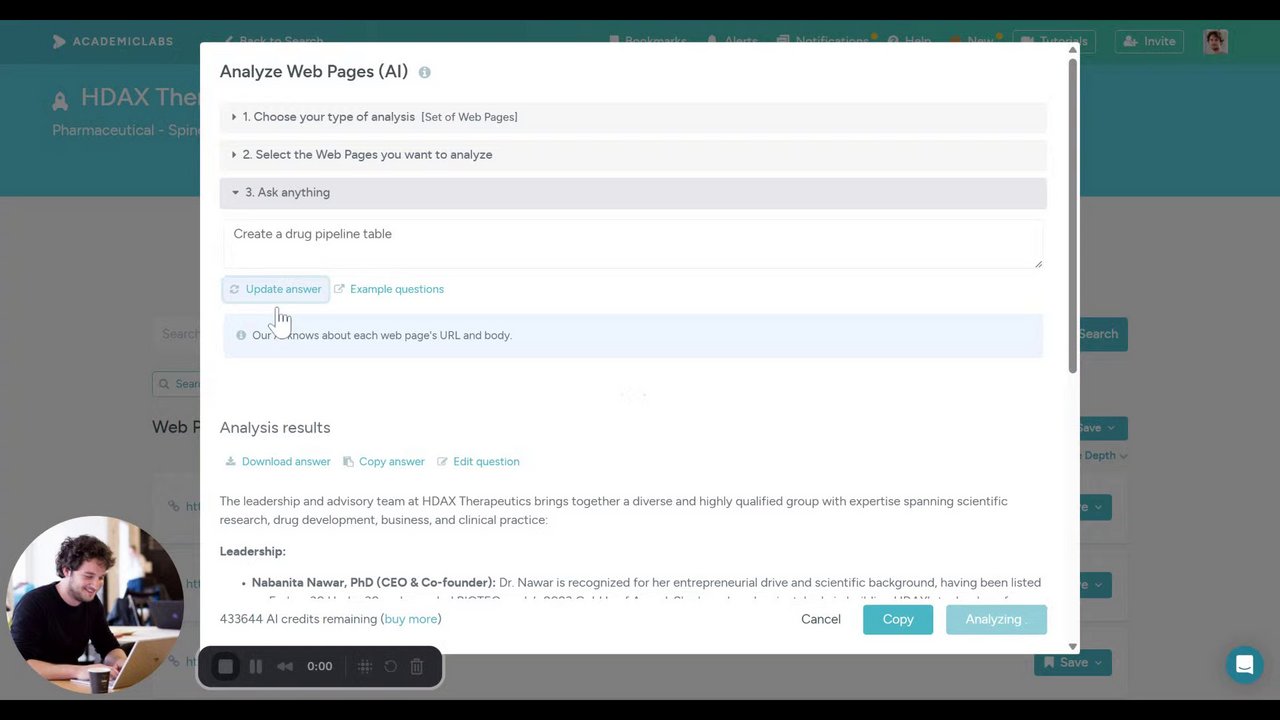Screen dimensions: 1280x720
Task: Click the webcam presenter thumbnail
Action: pyautogui.click(x=94, y=605)
